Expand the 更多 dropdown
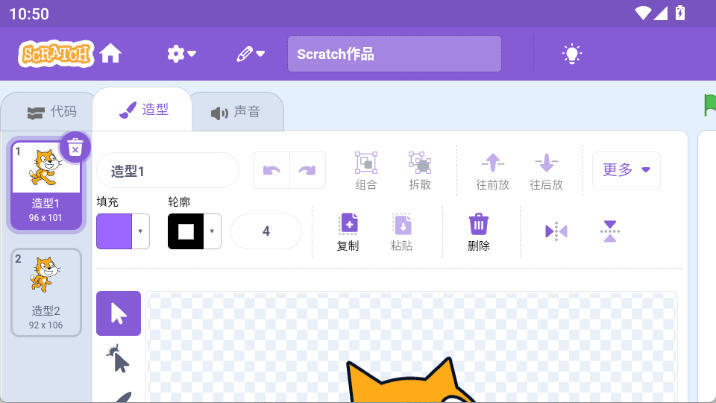The height and width of the screenshot is (403, 716). (x=626, y=170)
